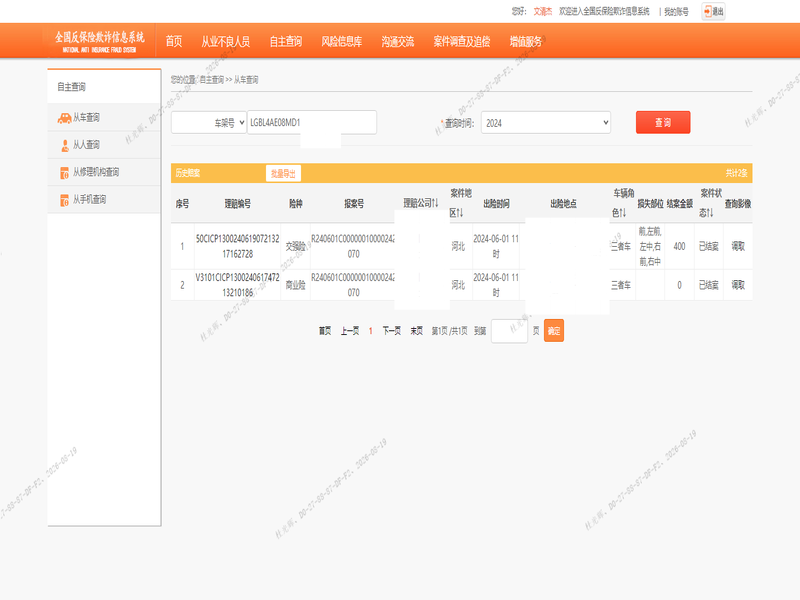Click the 共计2条 total count

point(736,173)
